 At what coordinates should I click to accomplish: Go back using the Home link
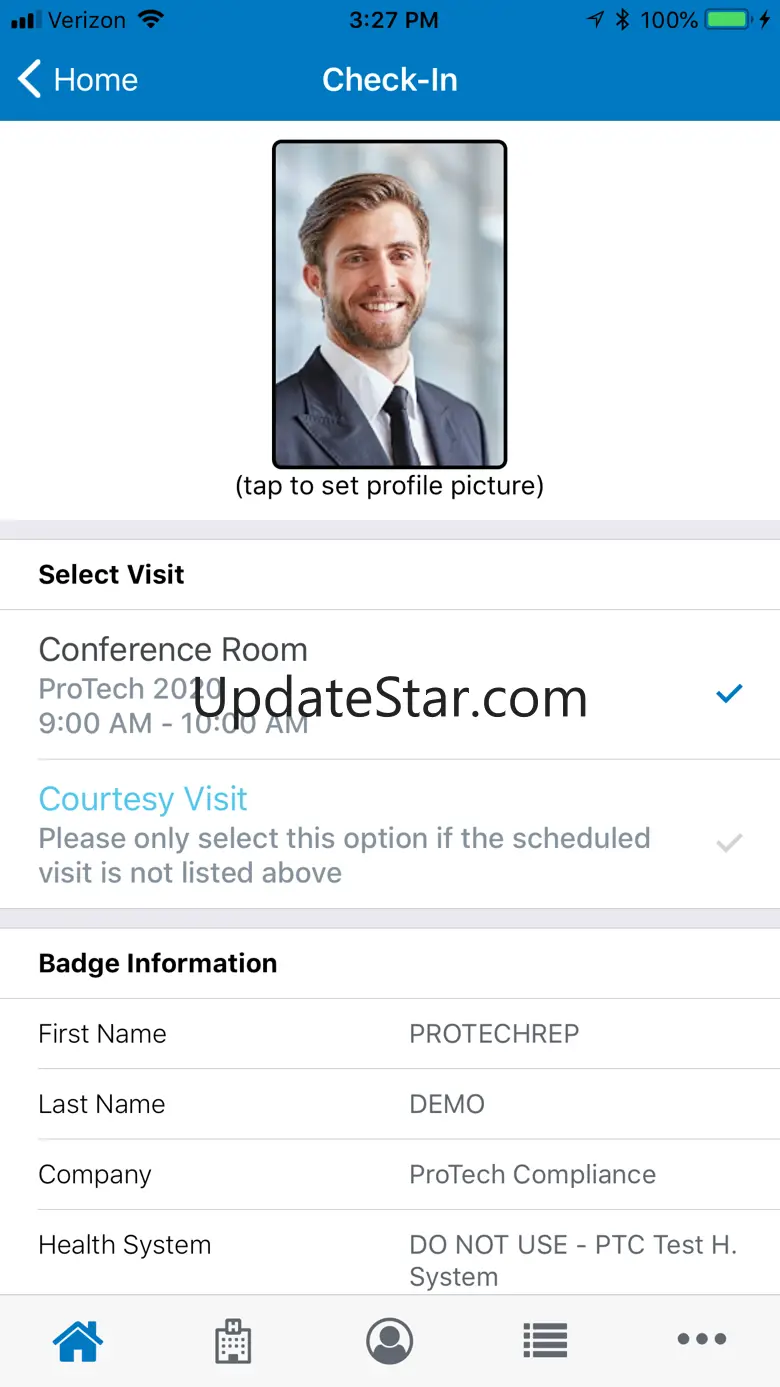pos(95,80)
